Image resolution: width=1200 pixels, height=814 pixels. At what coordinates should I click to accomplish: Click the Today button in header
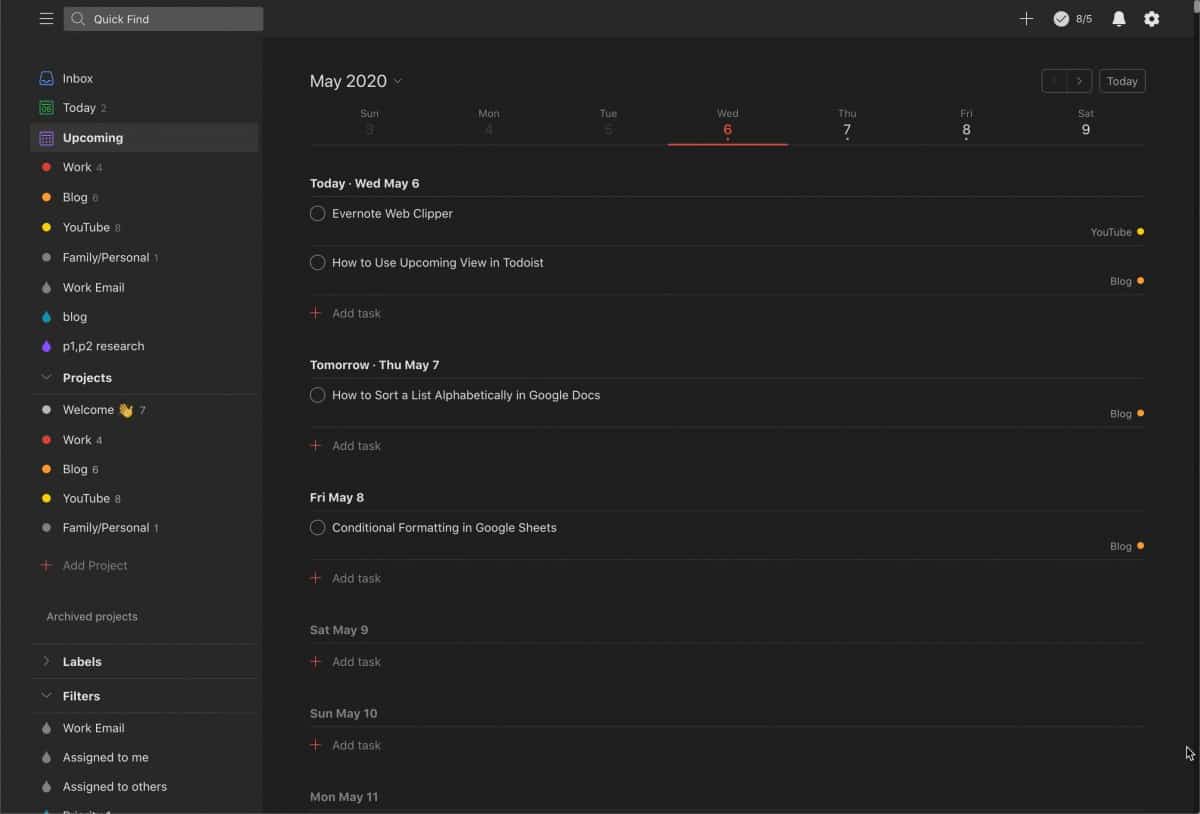click(x=1122, y=81)
